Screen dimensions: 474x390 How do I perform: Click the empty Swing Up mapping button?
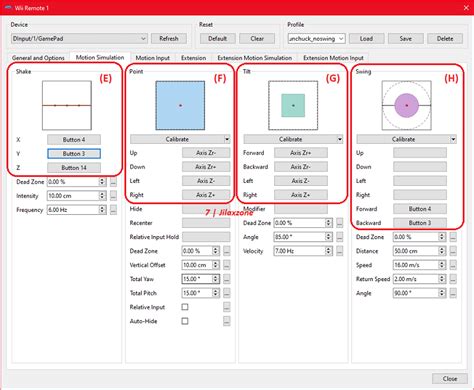tap(420, 153)
